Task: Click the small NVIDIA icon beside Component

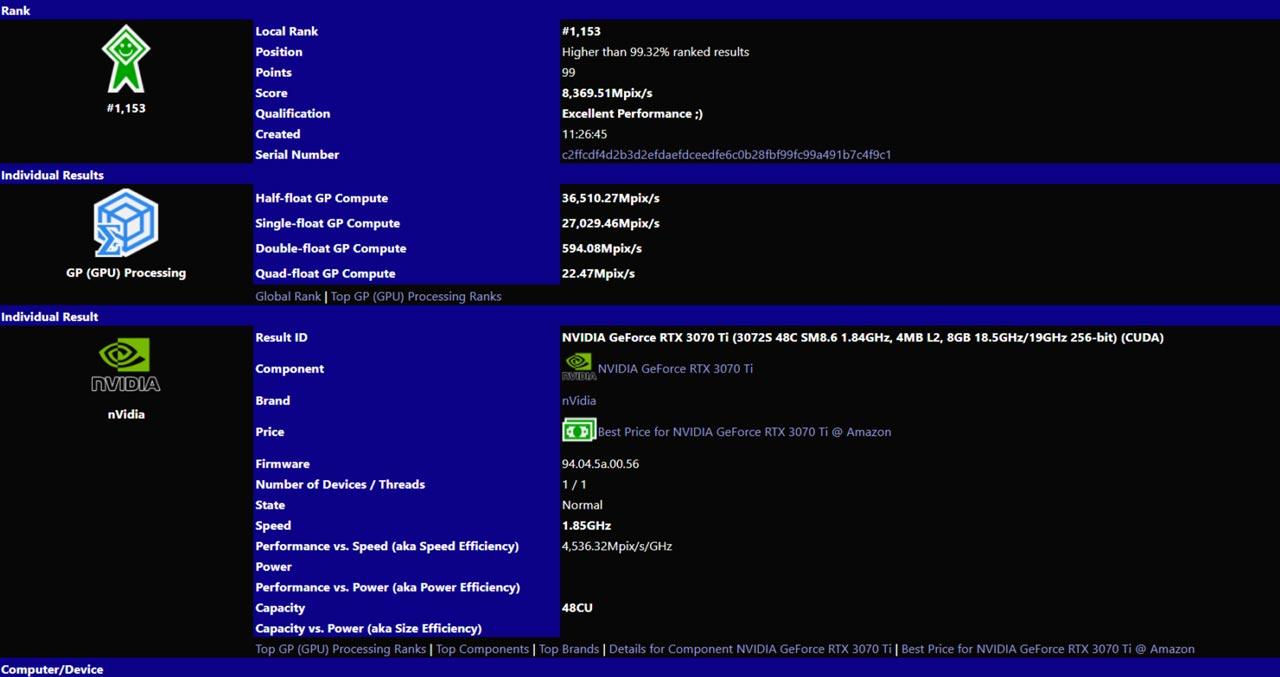Action: click(579, 368)
